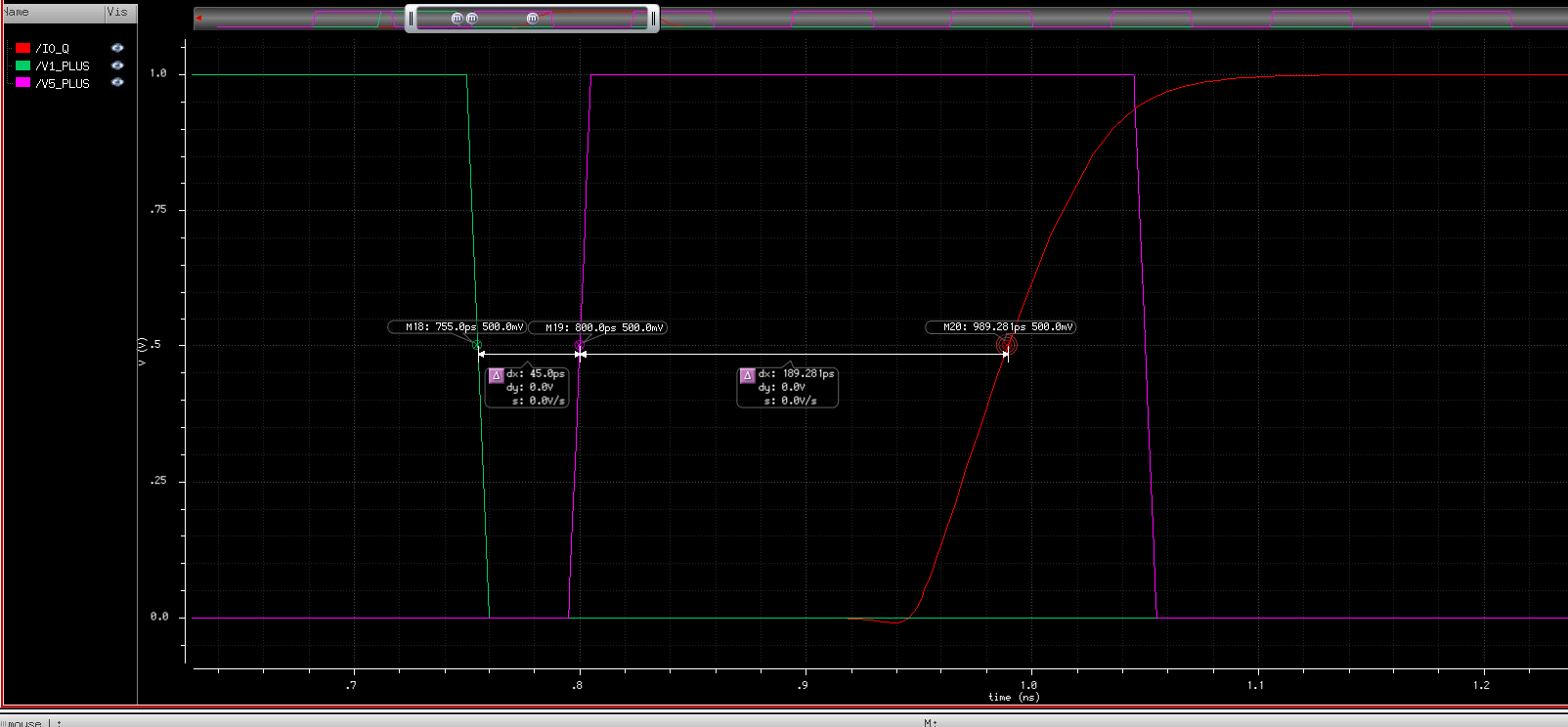Image resolution: width=1568 pixels, height=727 pixels.
Task: Click the rightmost marker icon in overview strip
Action: pyautogui.click(x=533, y=19)
